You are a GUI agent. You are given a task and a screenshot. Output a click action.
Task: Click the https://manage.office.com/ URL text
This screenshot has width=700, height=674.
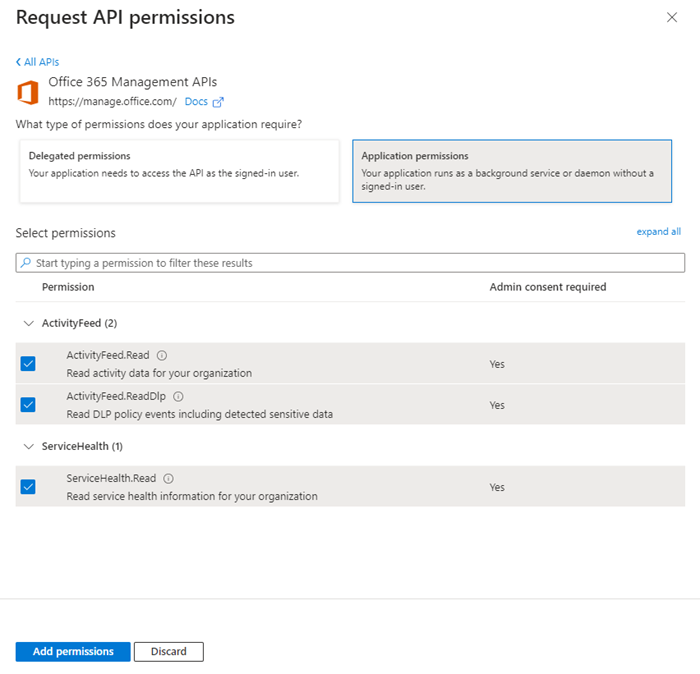click(112, 102)
